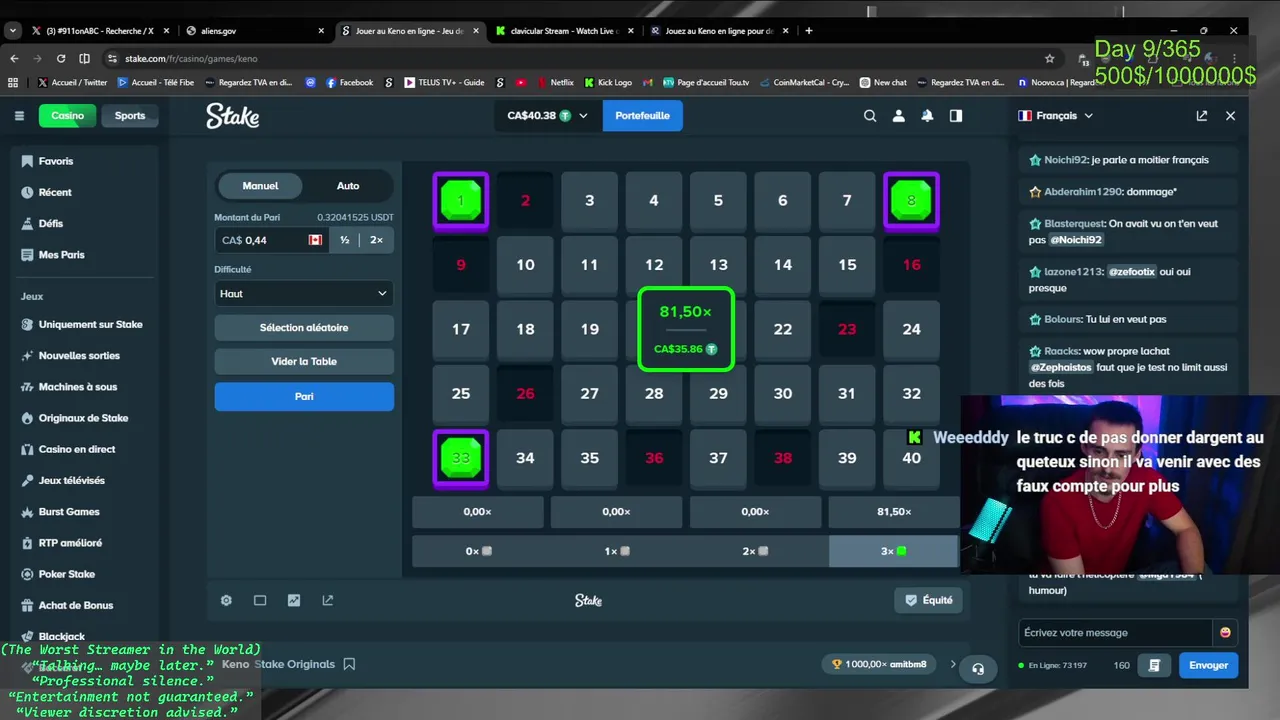Open the Difficulté dropdown set to Haut

click(x=304, y=294)
